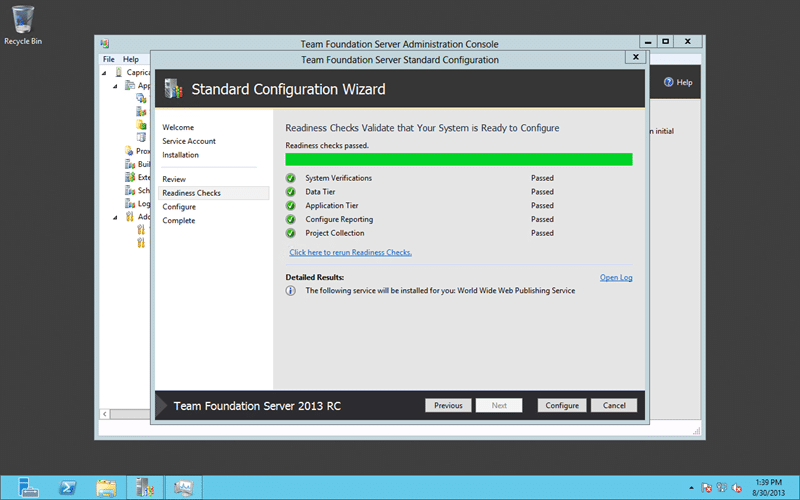This screenshot has width=800, height=500.
Task: Go to the Configure step in sidebar
Action: (x=179, y=207)
